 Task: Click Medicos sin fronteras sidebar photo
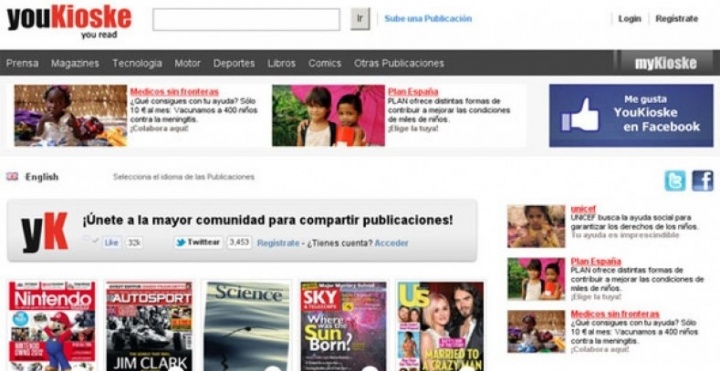(536, 332)
